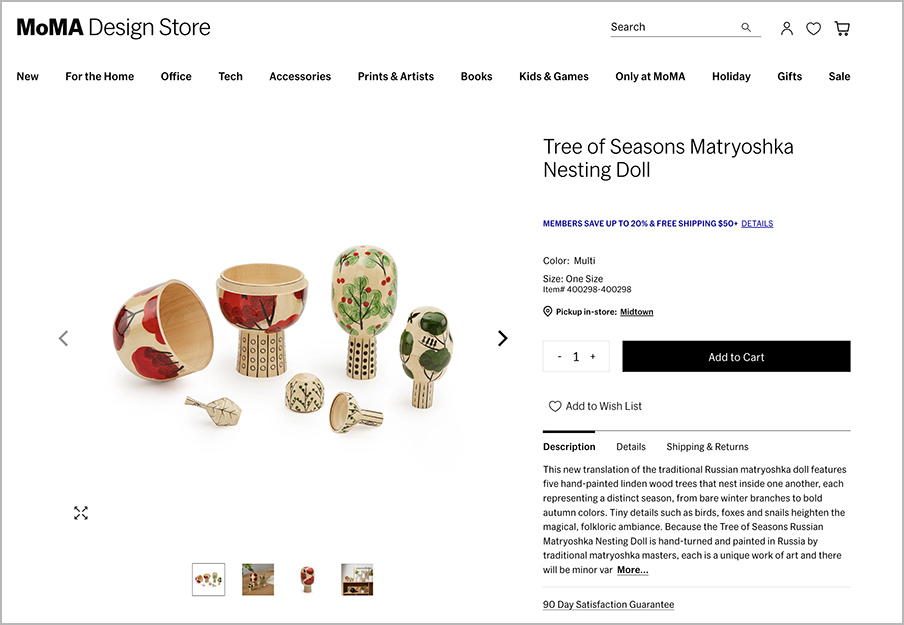Select the second product thumbnail
The height and width of the screenshot is (625, 904).
(258, 579)
